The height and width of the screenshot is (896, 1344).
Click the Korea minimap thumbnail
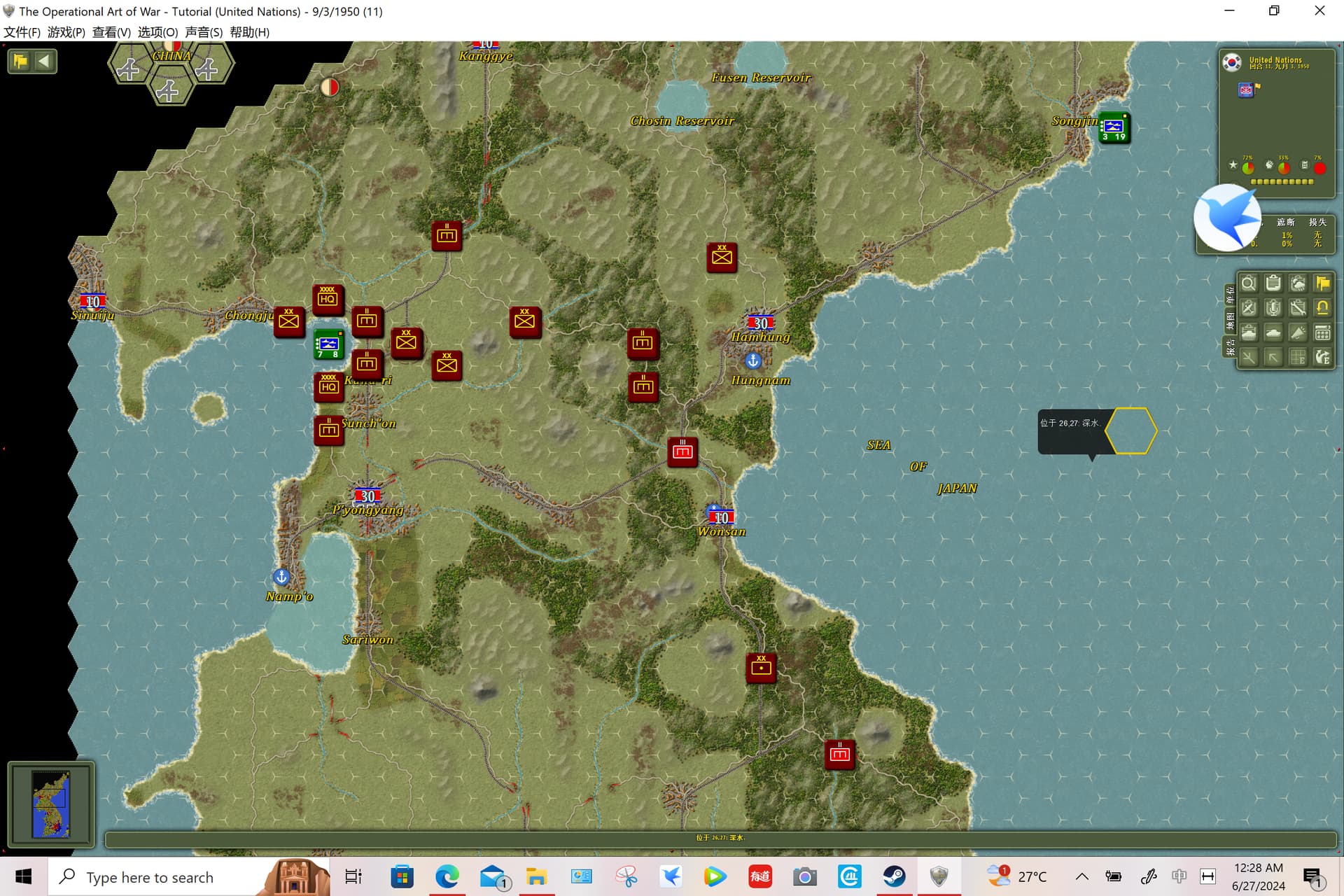(51, 804)
